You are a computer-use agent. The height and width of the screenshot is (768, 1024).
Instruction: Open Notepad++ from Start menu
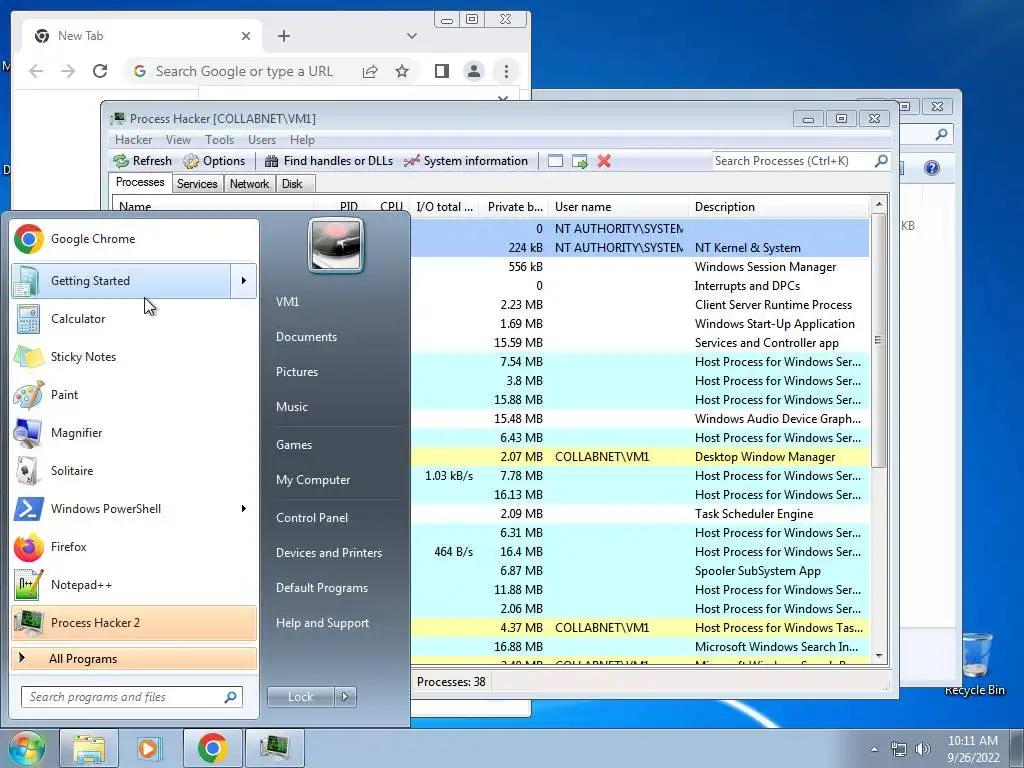134,584
